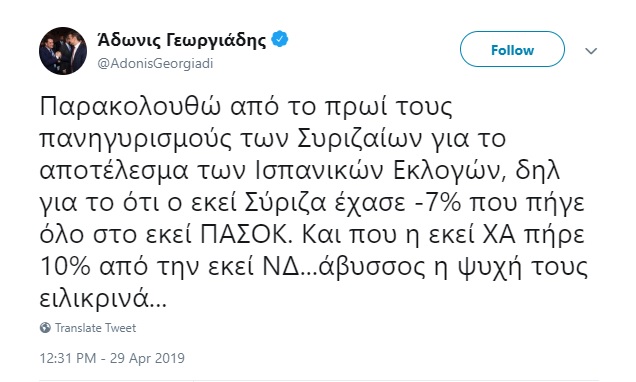Click the word πανηγυρισμούς in the tweet

point(135,141)
